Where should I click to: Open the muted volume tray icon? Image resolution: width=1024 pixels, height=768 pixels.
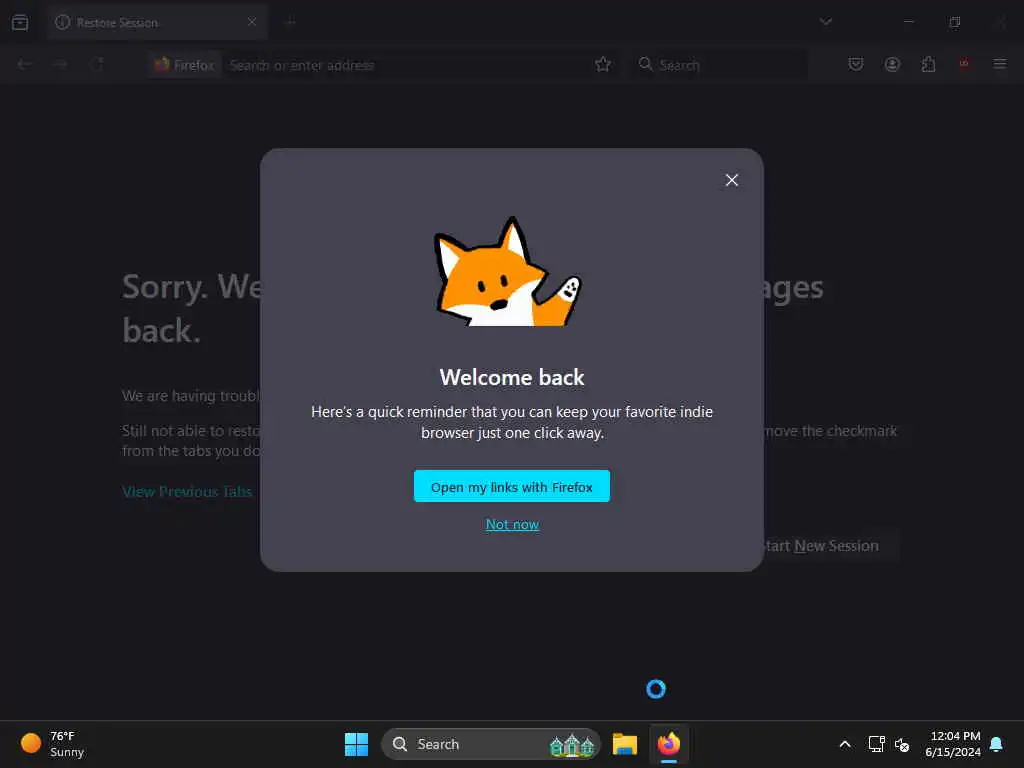tap(902, 744)
